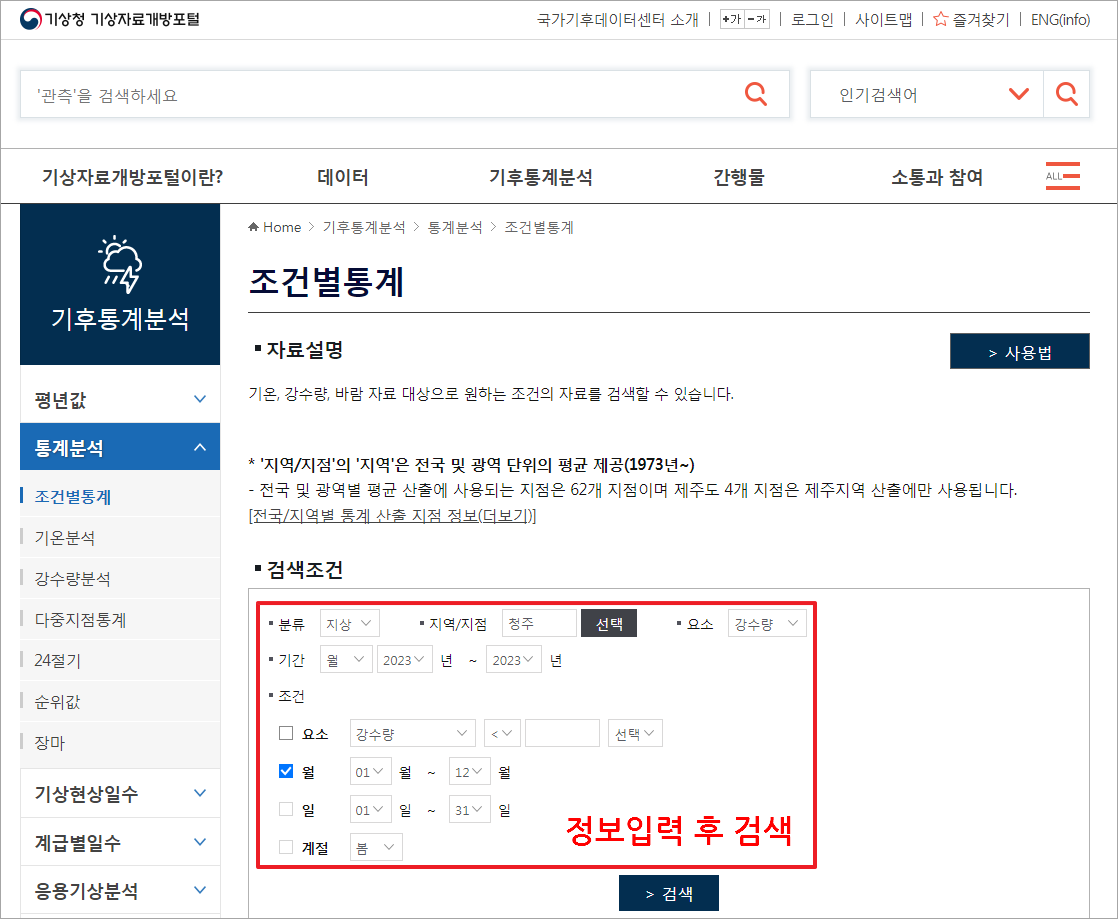
Task: Click the yellow star favorites icon
Action: (x=941, y=19)
